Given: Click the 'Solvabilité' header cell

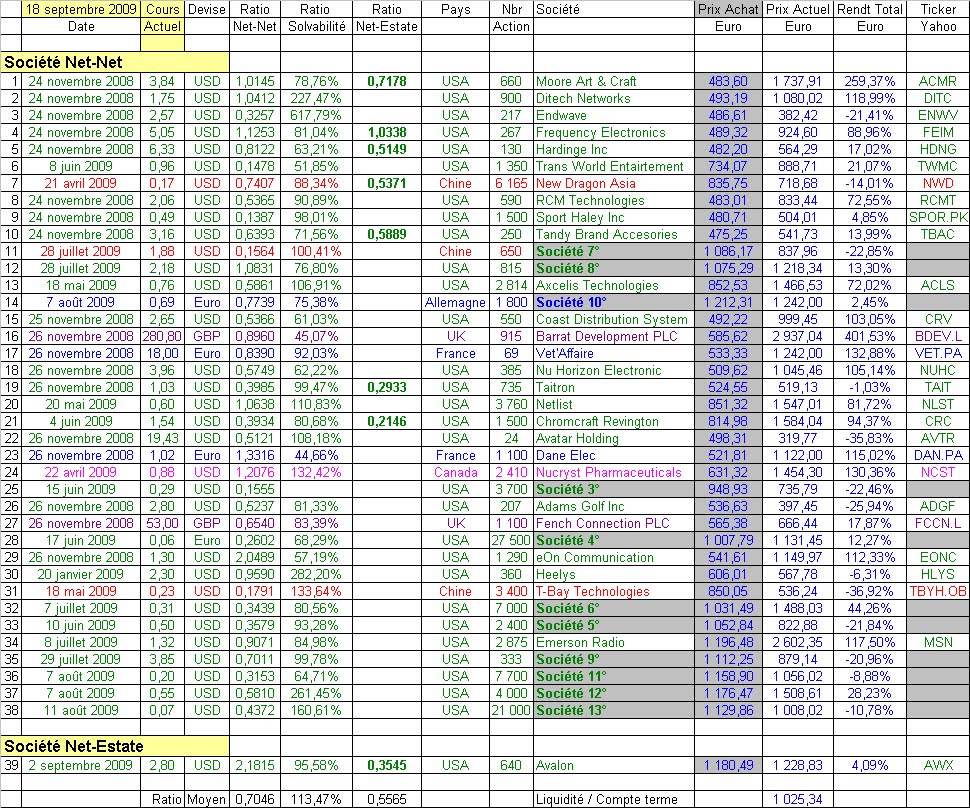Looking at the screenshot, I should tap(316, 27).
